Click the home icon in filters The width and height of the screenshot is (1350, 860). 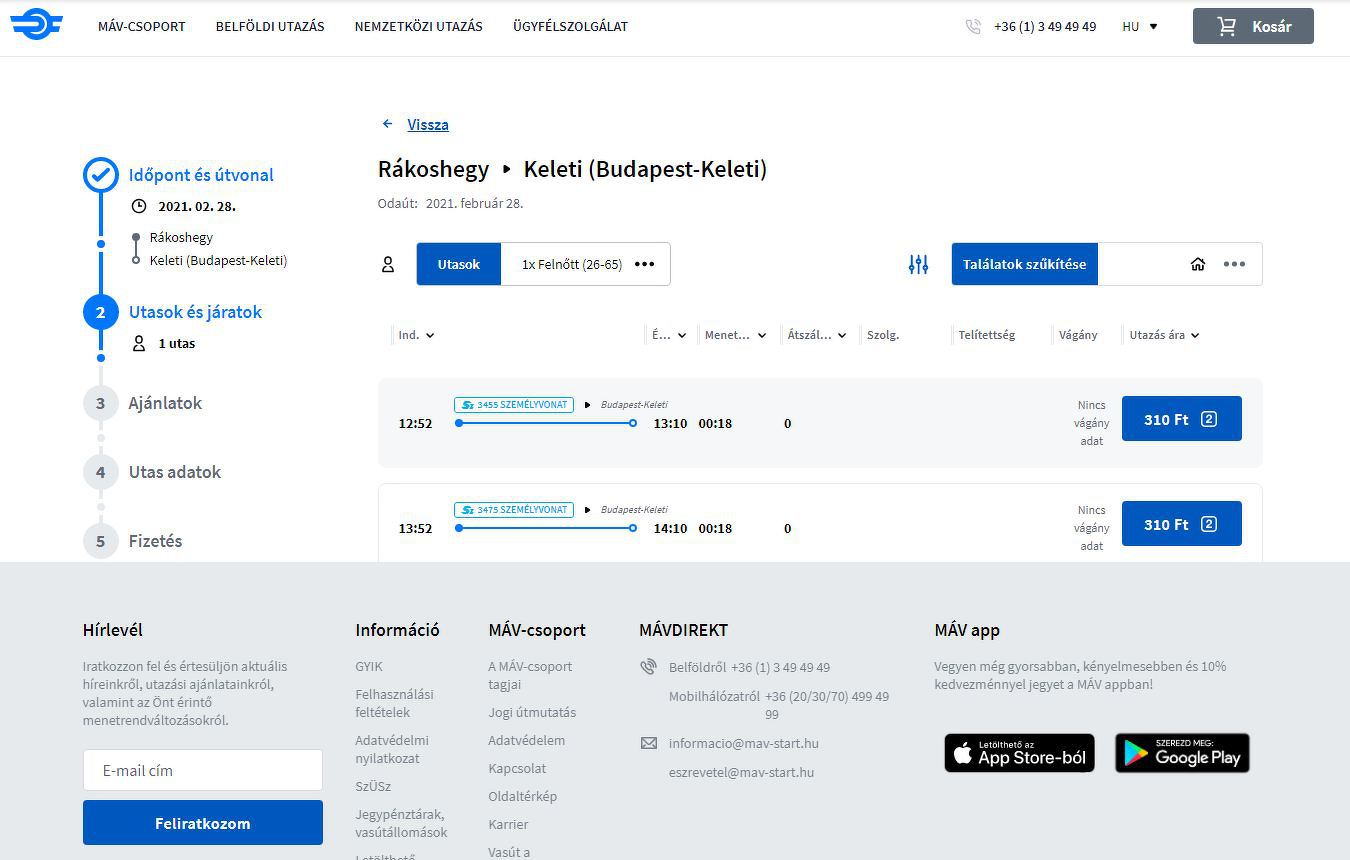(1198, 264)
